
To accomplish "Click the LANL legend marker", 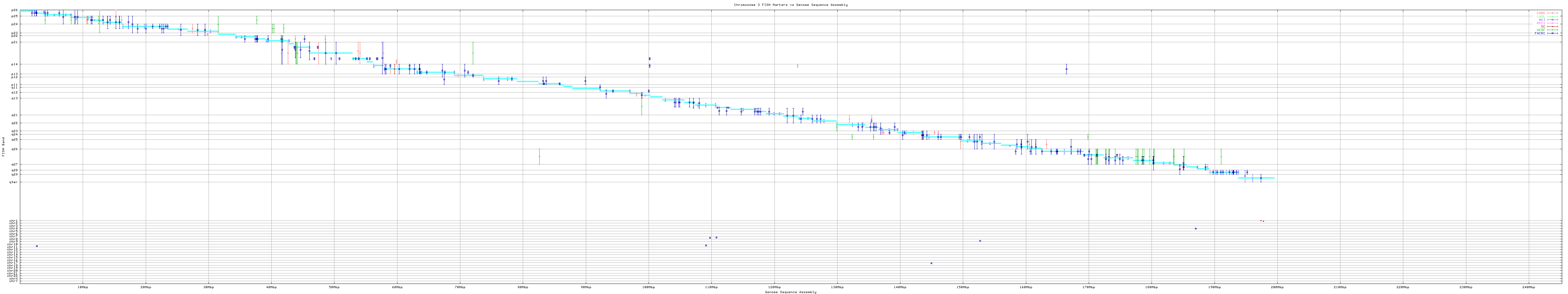I will (x=1553, y=17).
